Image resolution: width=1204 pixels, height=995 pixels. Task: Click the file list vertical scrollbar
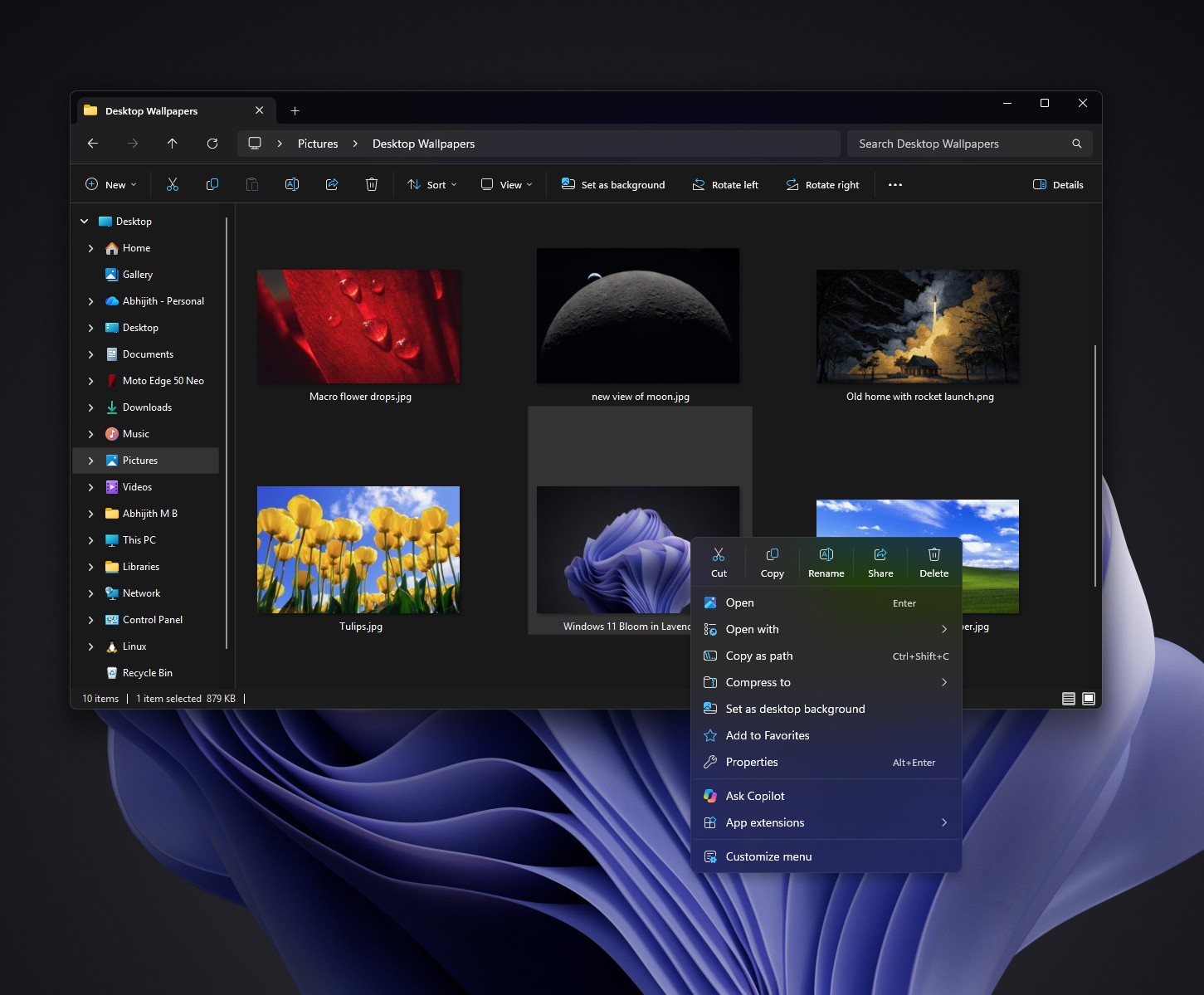[x=1095, y=466]
